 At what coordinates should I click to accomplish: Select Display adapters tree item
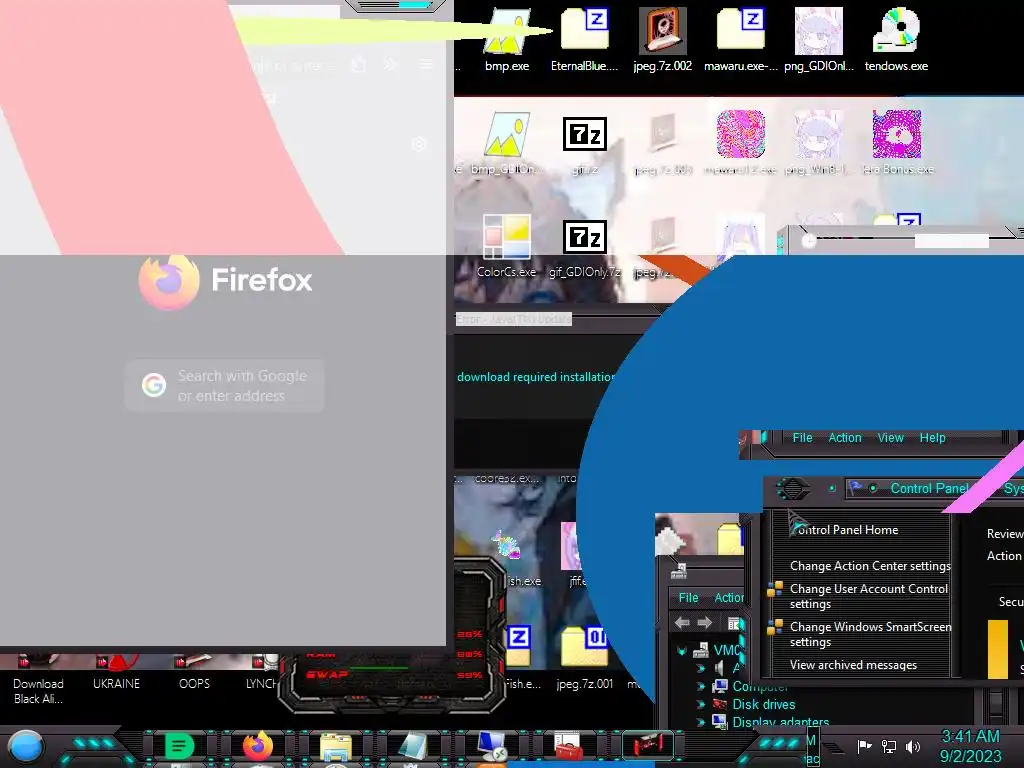tap(780, 722)
